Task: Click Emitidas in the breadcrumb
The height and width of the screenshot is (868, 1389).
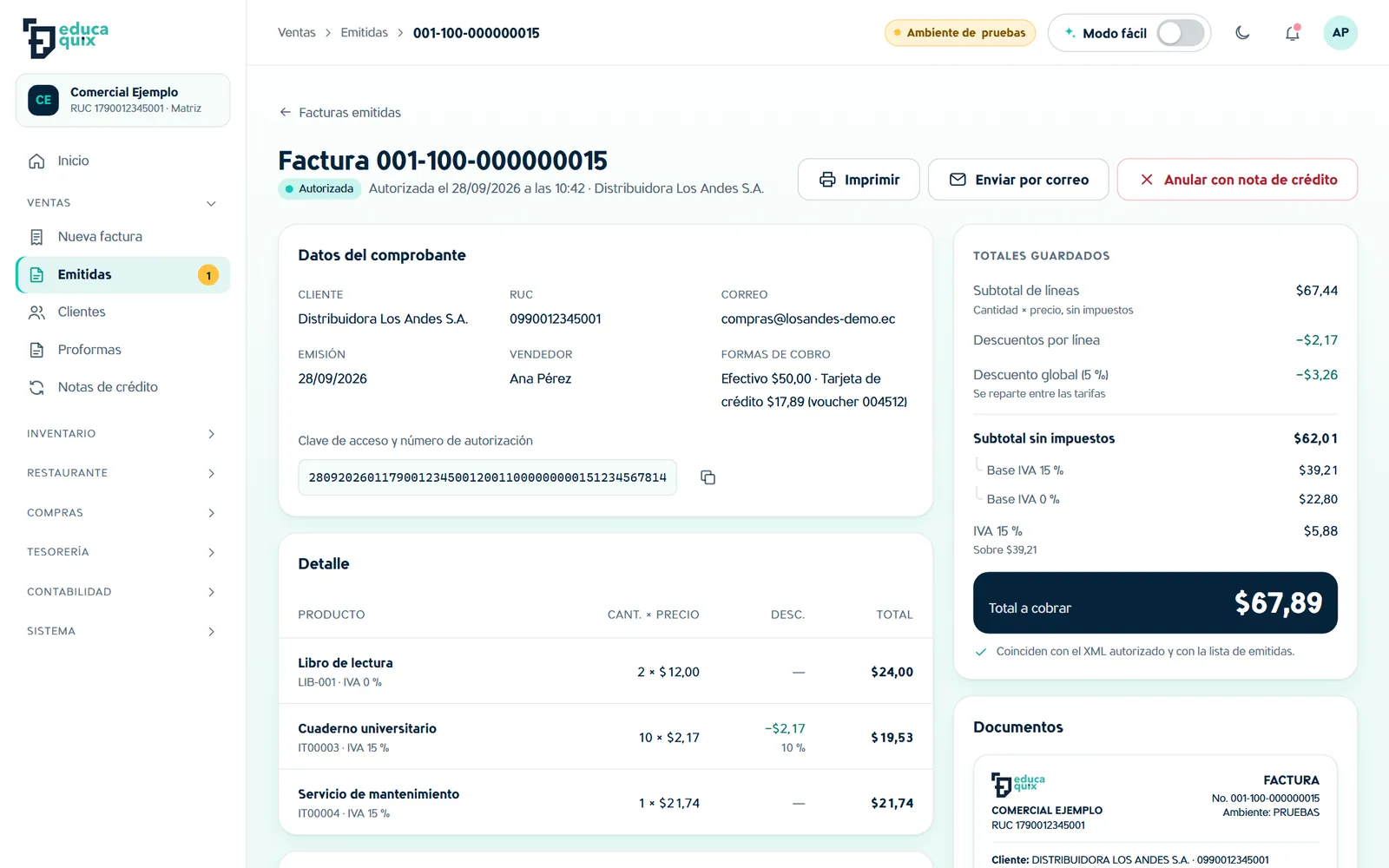Action: point(365,33)
